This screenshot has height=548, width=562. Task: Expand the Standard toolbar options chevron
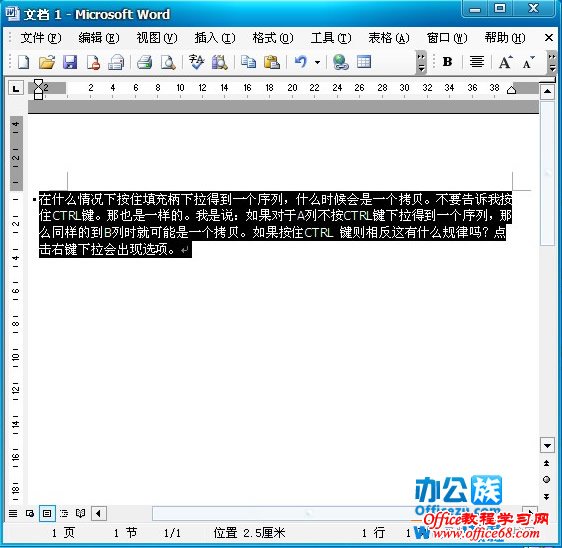[422, 62]
